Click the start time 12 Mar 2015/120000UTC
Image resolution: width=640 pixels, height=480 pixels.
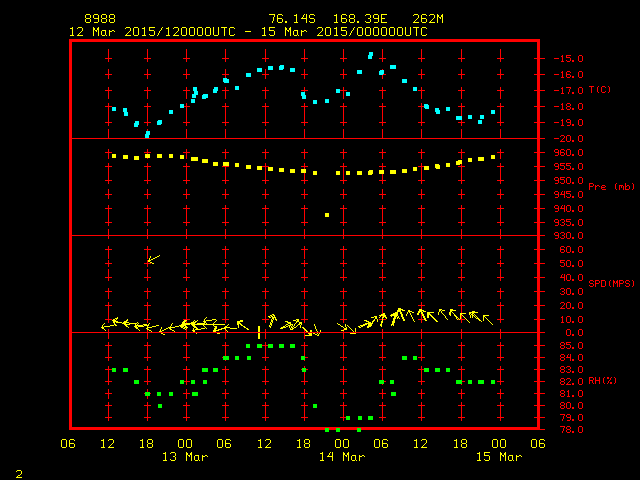pos(150,31)
